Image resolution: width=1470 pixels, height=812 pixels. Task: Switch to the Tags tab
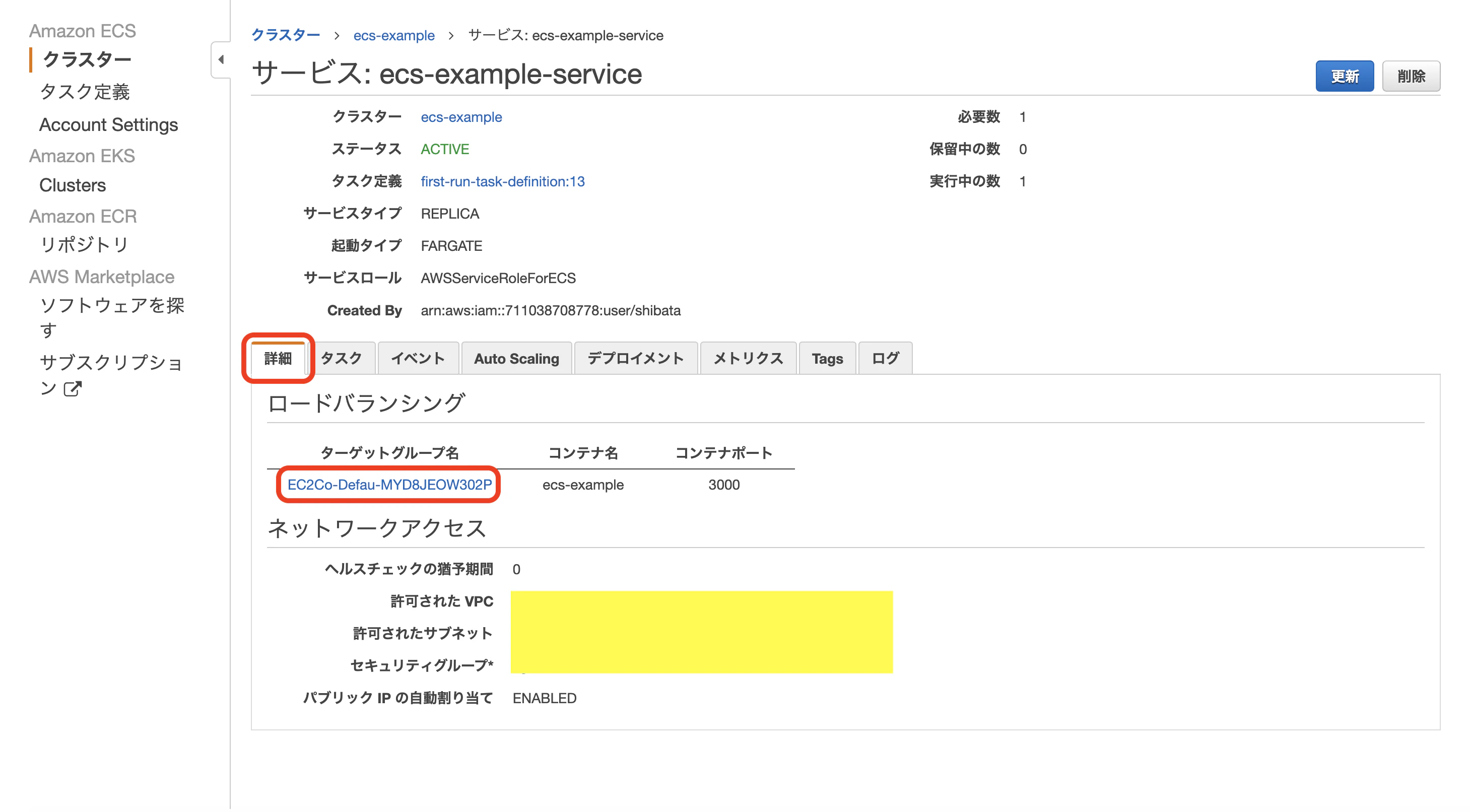coord(827,358)
